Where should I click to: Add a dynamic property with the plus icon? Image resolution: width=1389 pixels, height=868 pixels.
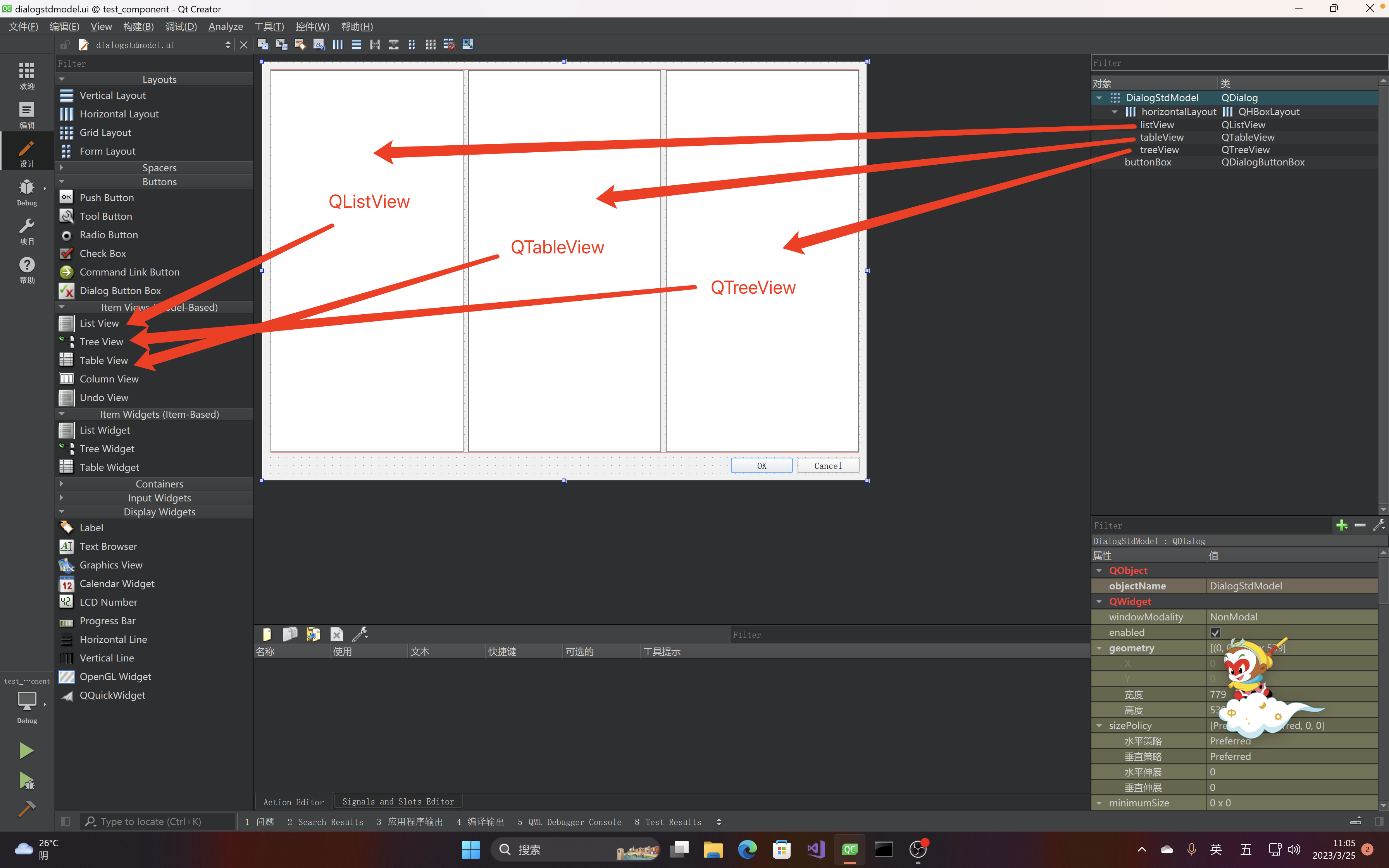(1341, 525)
